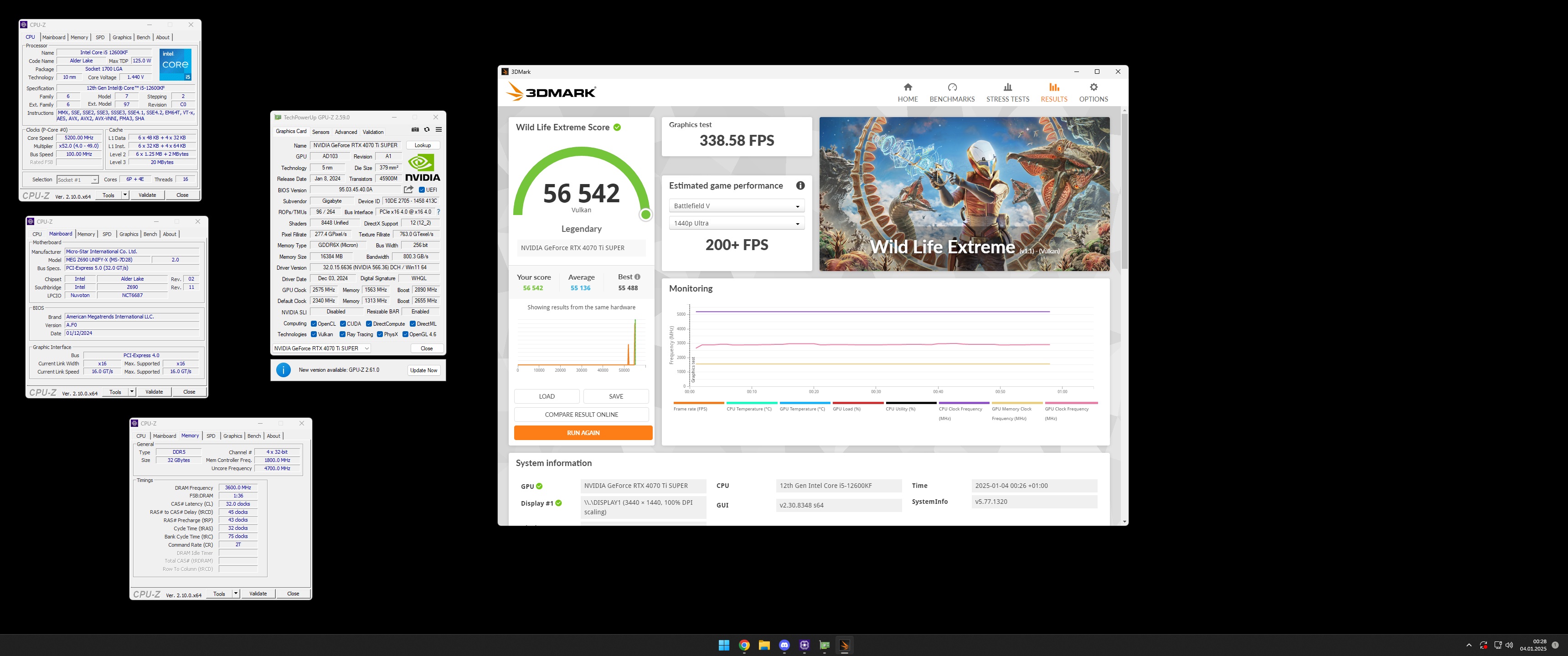Open the 3DMark BENCHMARKS section
Image resolution: width=1568 pixels, height=656 pixels.
pyautogui.click(x=952, y=92)
